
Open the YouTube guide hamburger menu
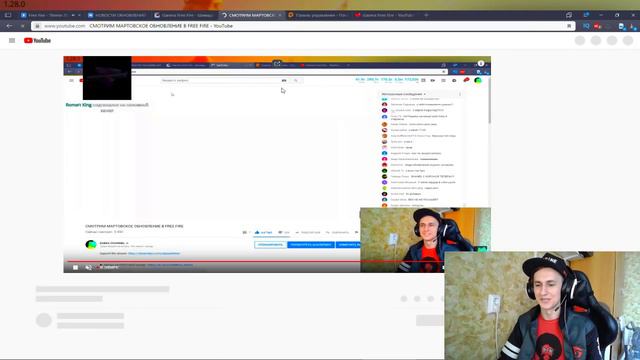12,40
